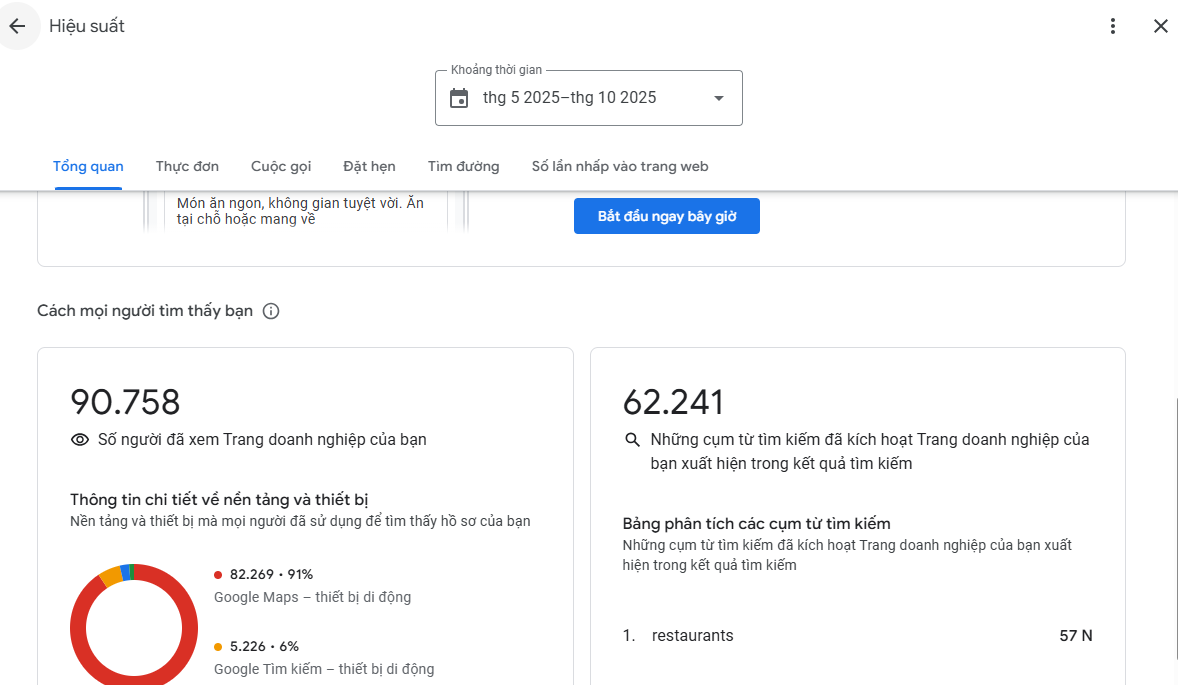
Task: Click the info icon beside Cách mọi người tìm thấy bạn
Action: coord(271,311)
